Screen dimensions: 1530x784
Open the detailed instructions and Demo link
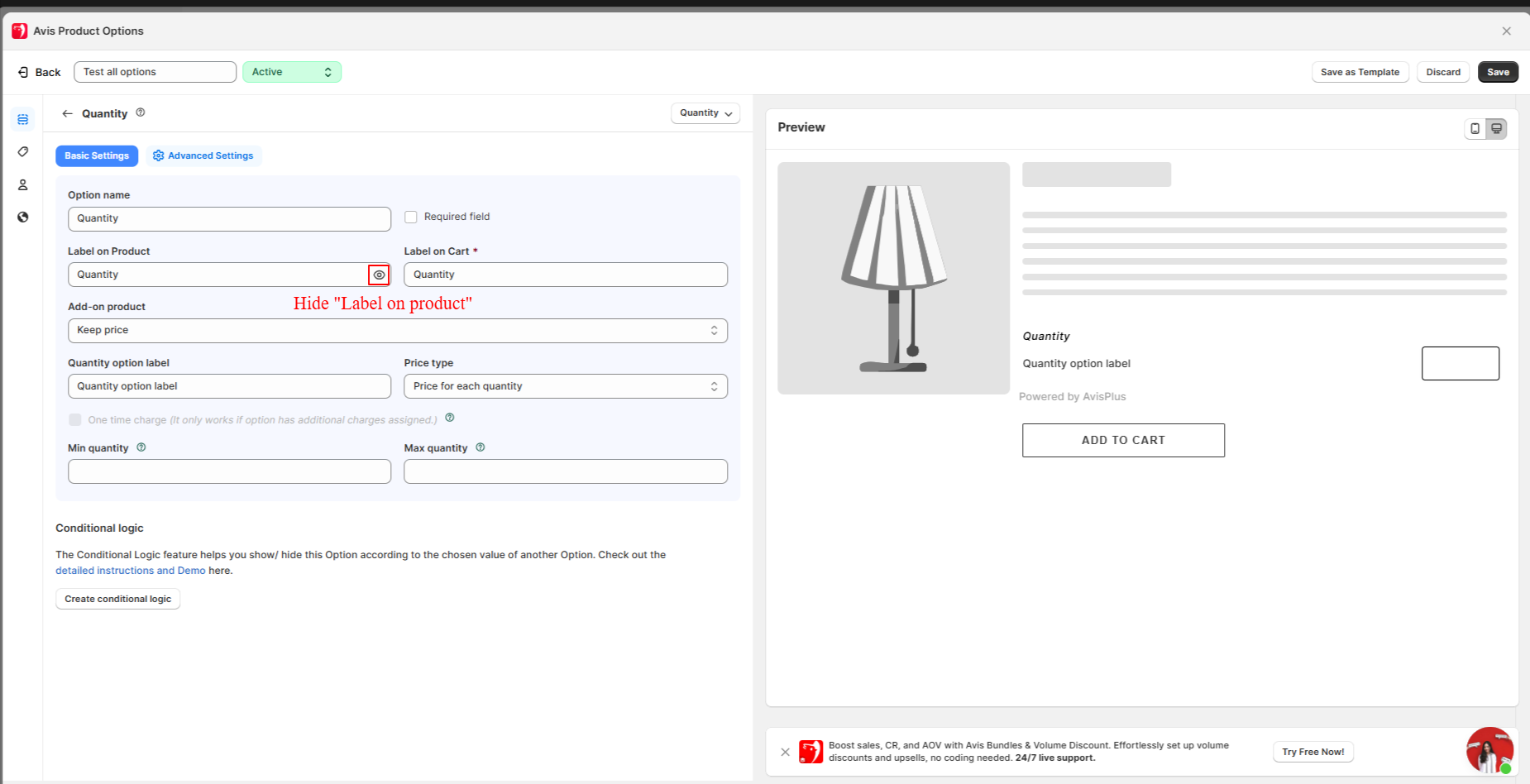pyautogui.click(x=130, y=571)
